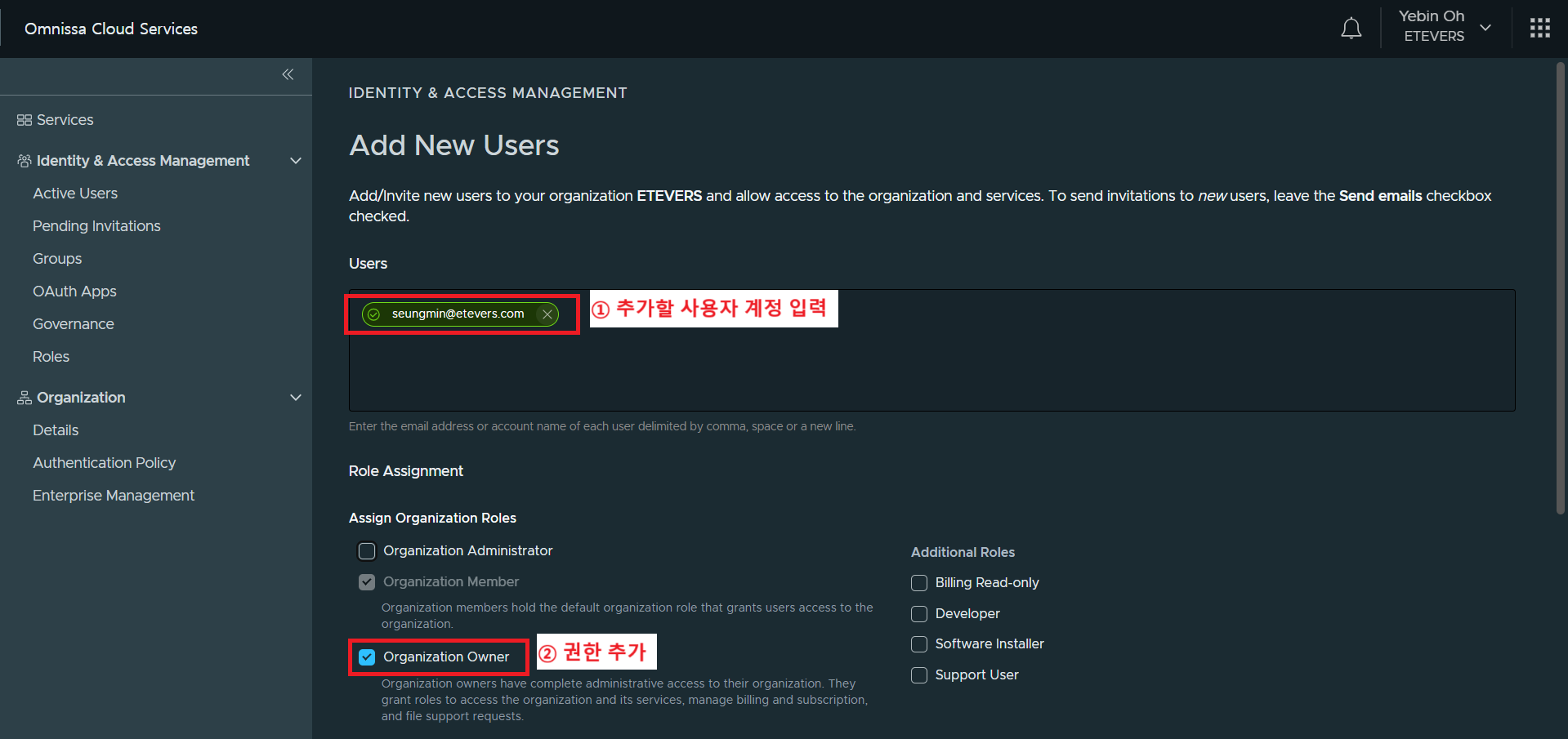Collapse the Organization section chevron

(x=296, y=398)
